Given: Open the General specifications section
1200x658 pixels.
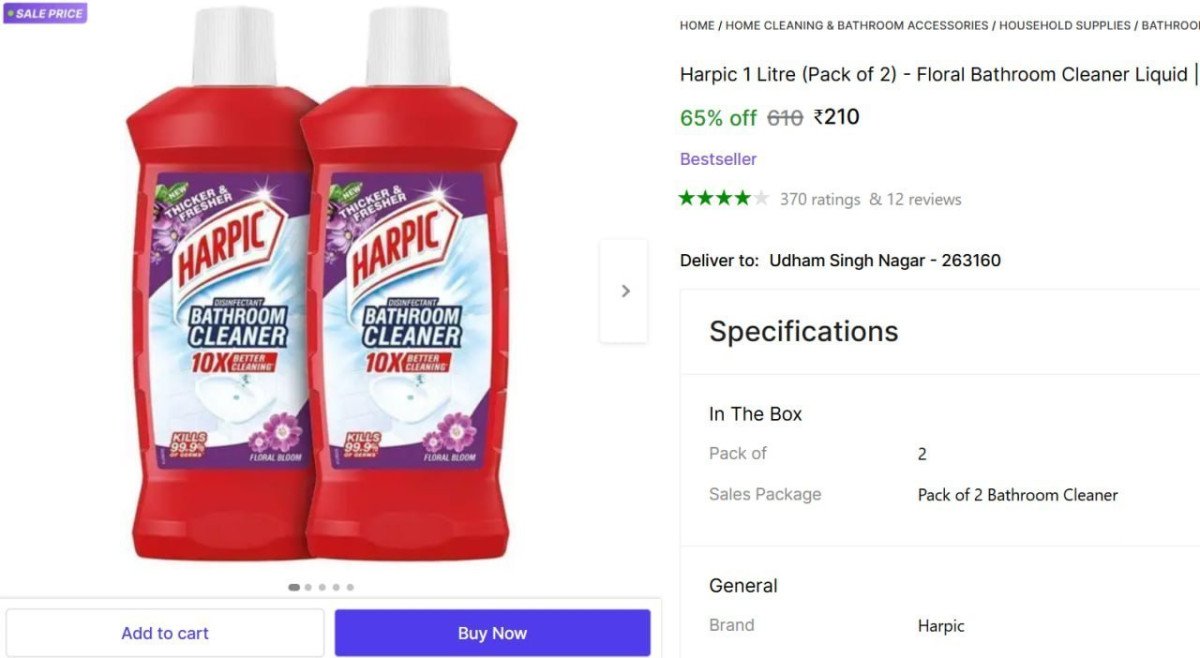Looking at the screenshot, I should [743, 585].
